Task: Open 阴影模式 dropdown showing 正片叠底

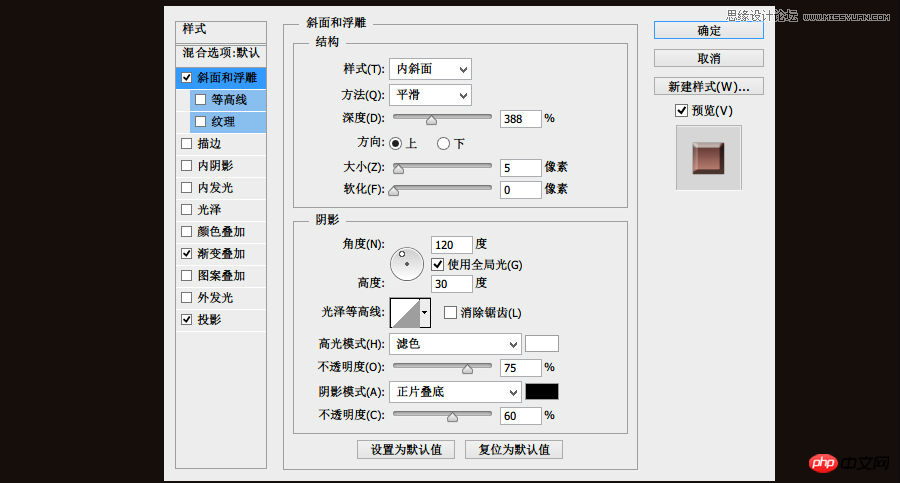Action: 455,392
